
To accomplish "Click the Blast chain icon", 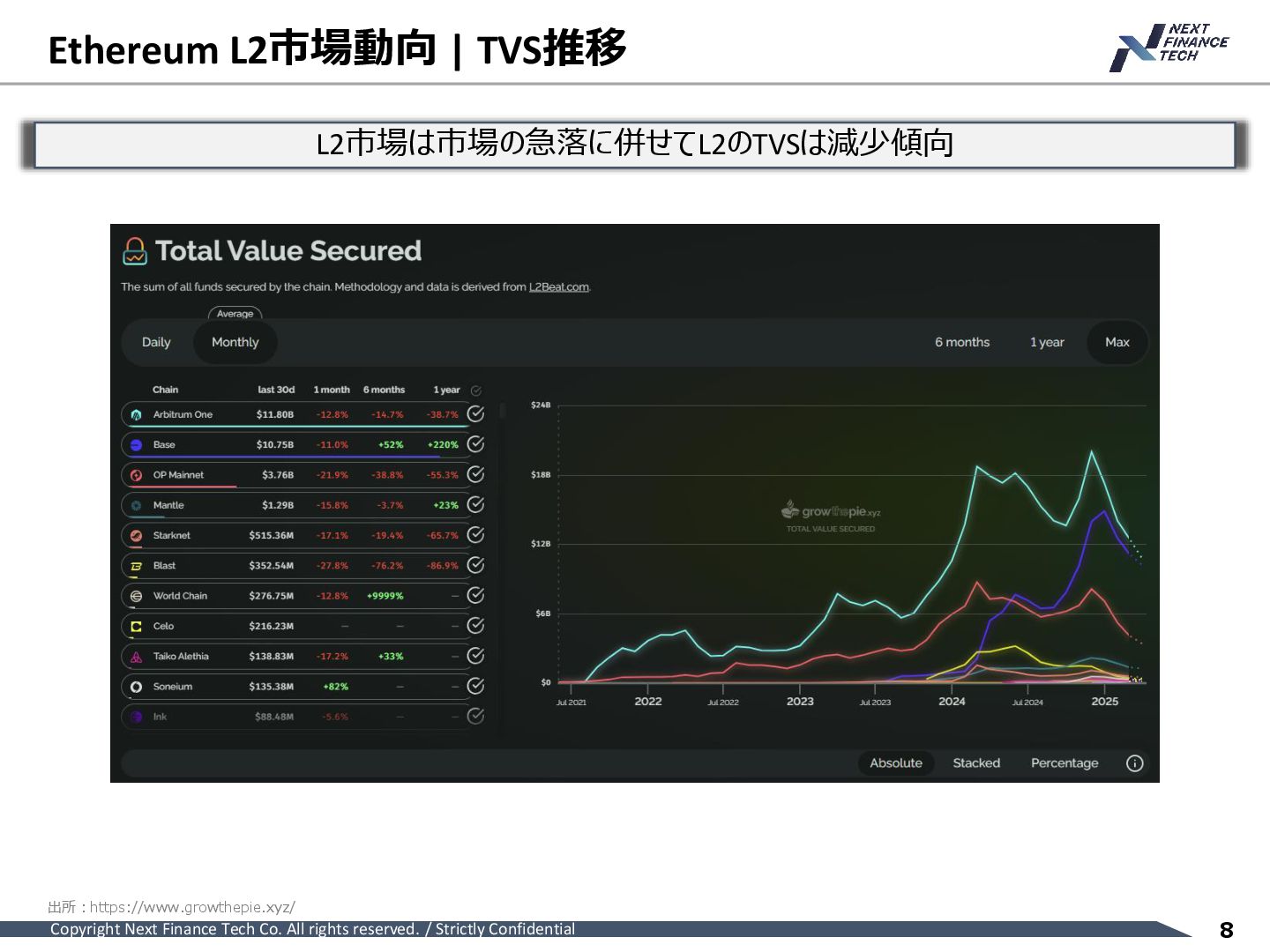I will pos(136,566).
